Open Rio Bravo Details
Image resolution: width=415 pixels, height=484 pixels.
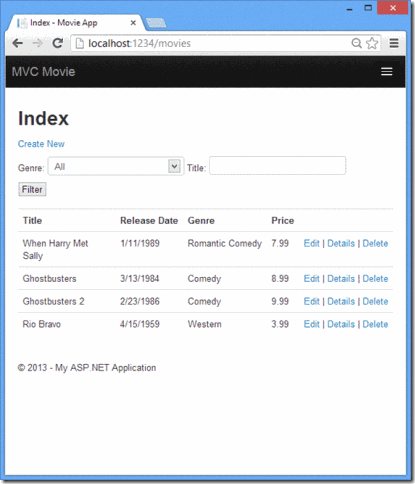pos(341,324)
